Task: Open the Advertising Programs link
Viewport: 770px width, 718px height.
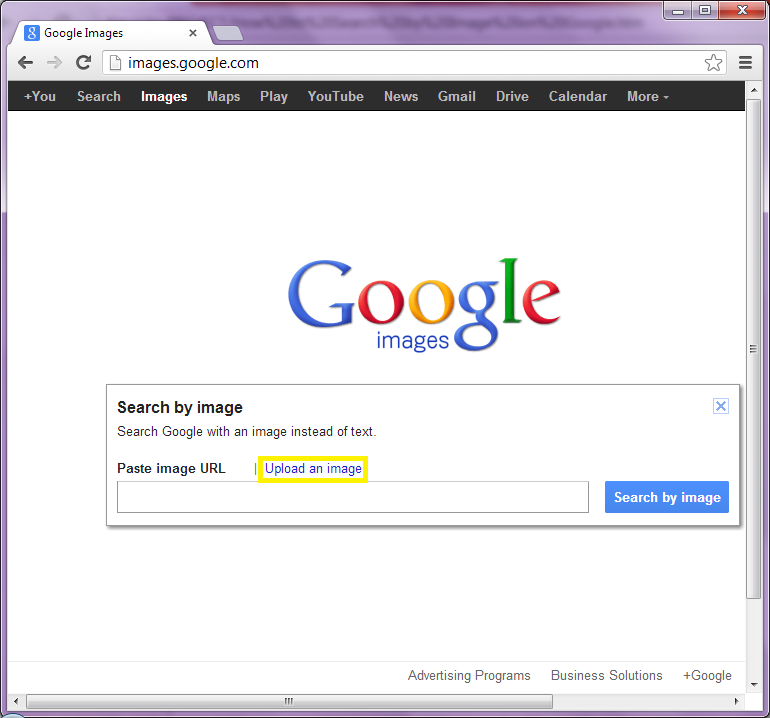Action: pos(469,676)
